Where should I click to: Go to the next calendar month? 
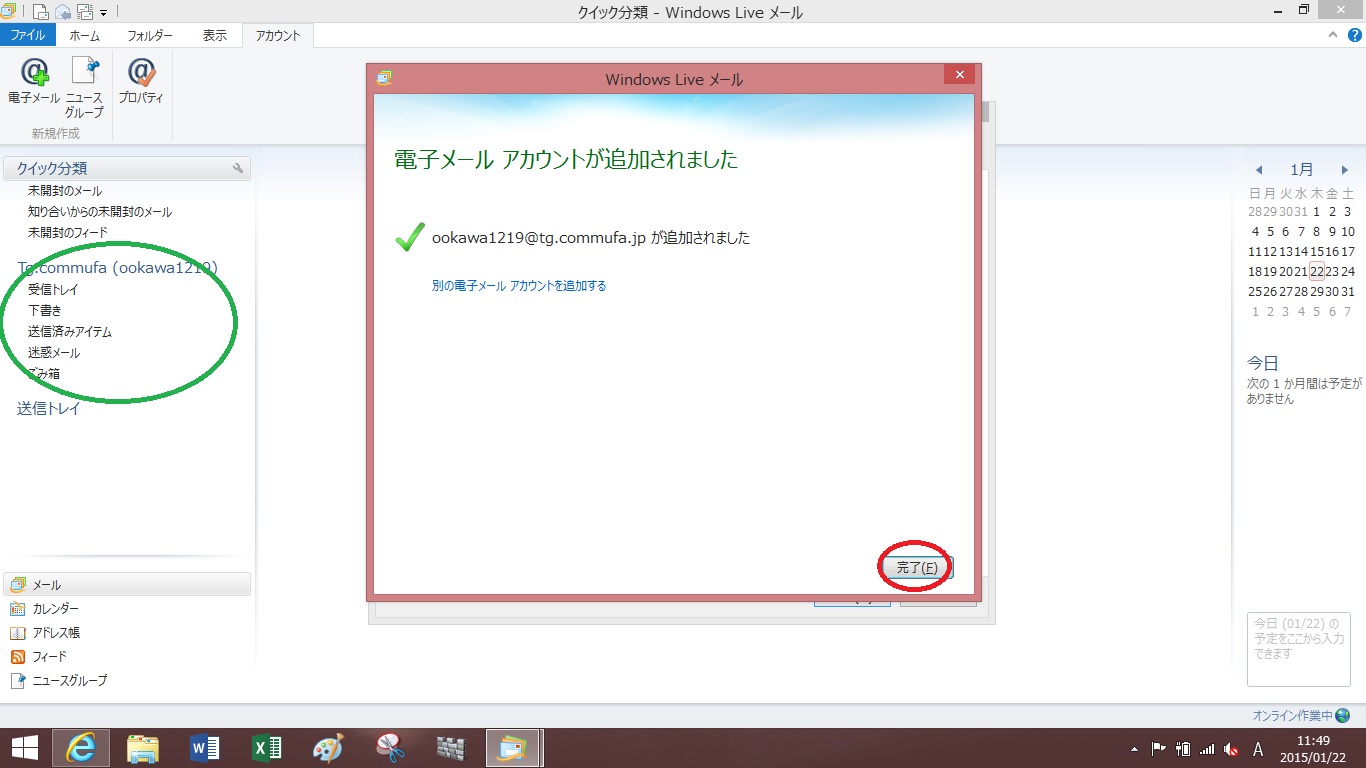coord(1345,170)
